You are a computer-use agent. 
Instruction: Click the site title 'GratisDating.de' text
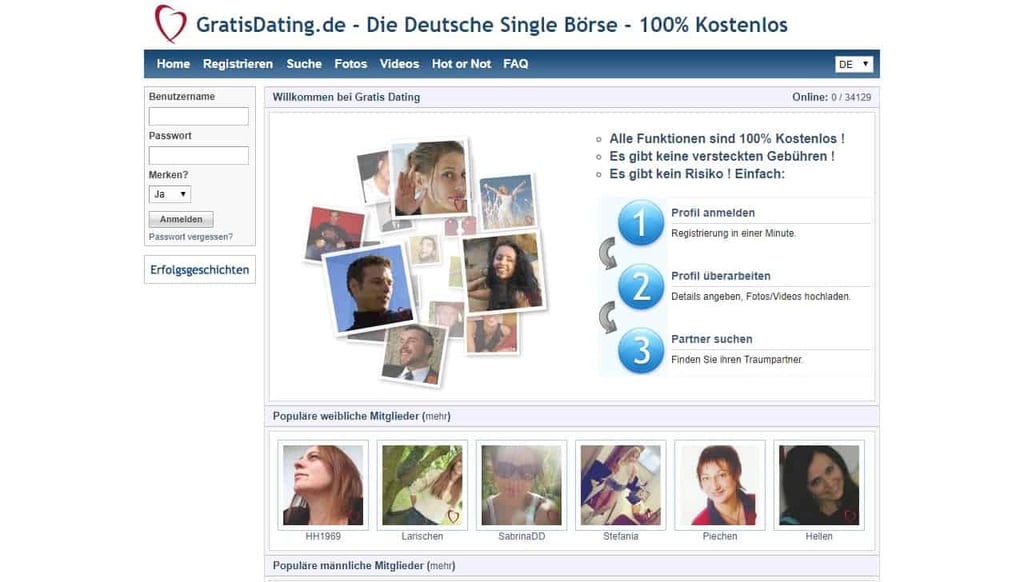coord(270,25)
